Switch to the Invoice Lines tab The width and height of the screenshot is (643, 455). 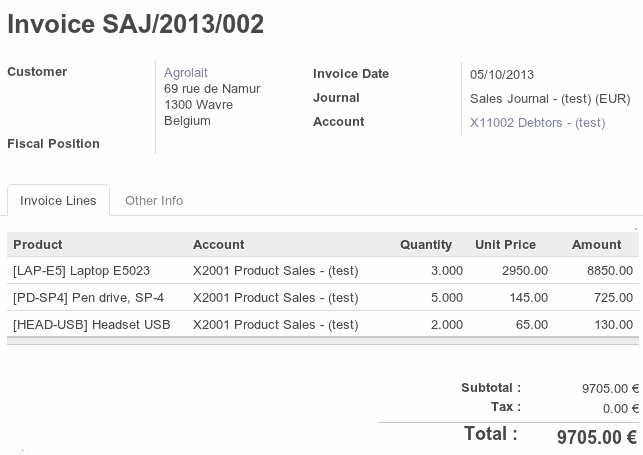click(58, 200)
